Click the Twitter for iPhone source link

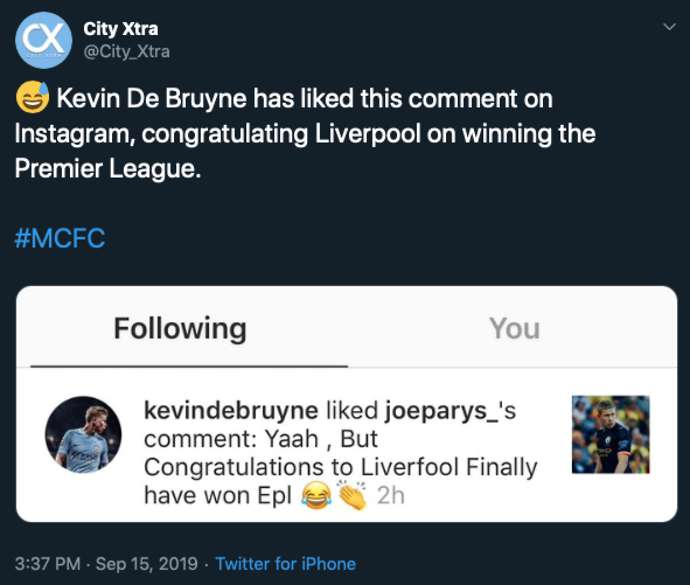tap(285, 563)
